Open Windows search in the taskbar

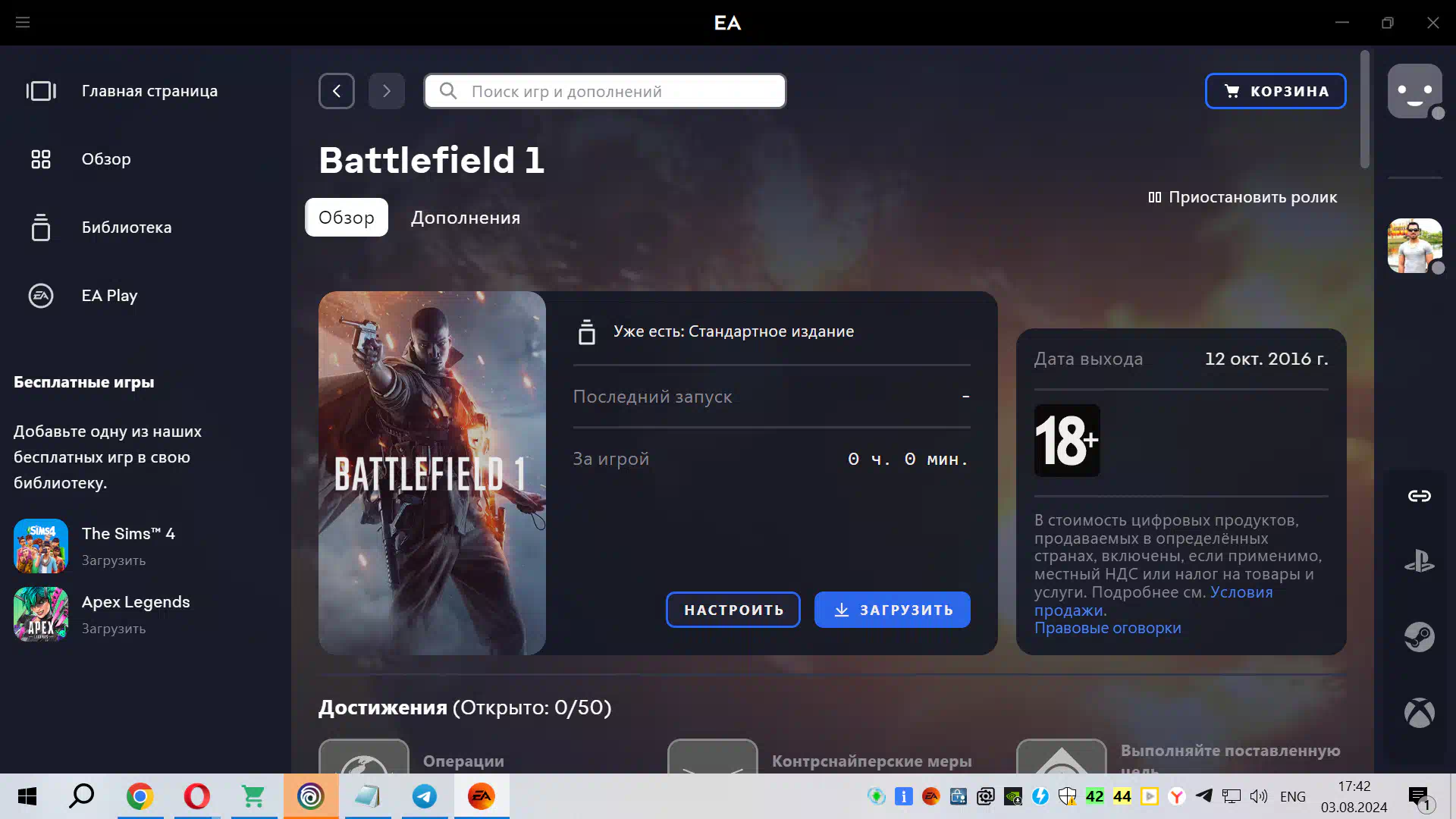point(82,796)
